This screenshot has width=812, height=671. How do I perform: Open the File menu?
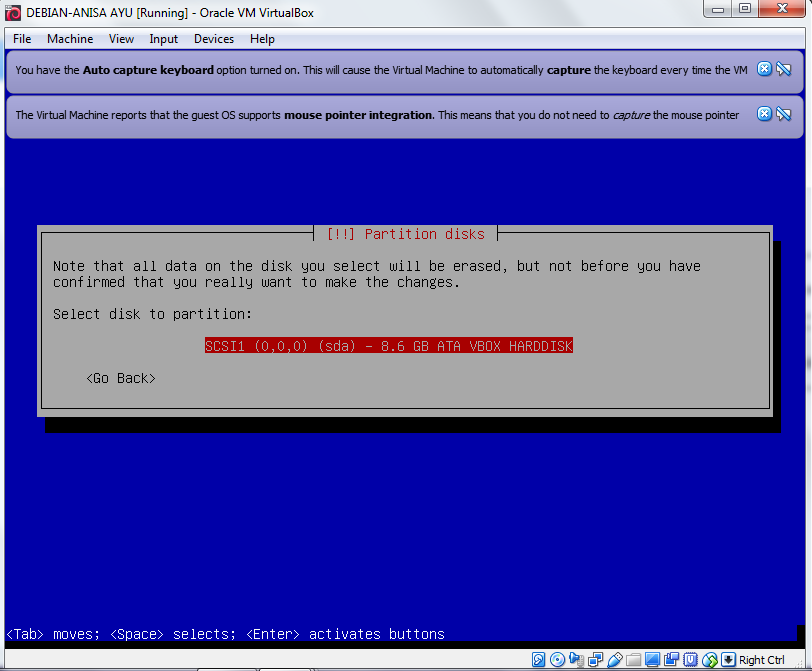point(22,39)
